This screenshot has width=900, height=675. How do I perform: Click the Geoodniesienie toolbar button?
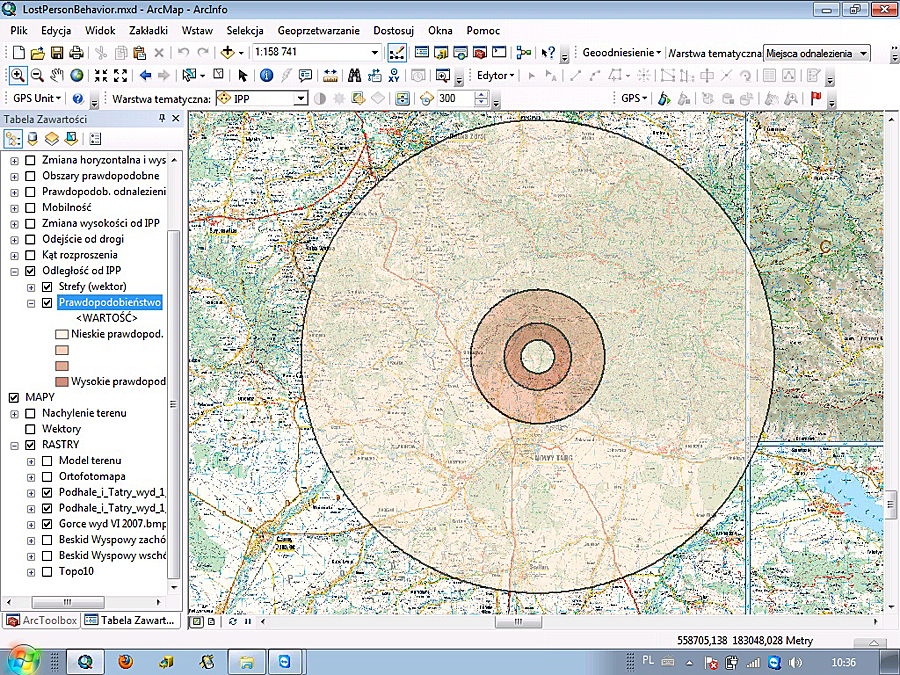point(622,52)
